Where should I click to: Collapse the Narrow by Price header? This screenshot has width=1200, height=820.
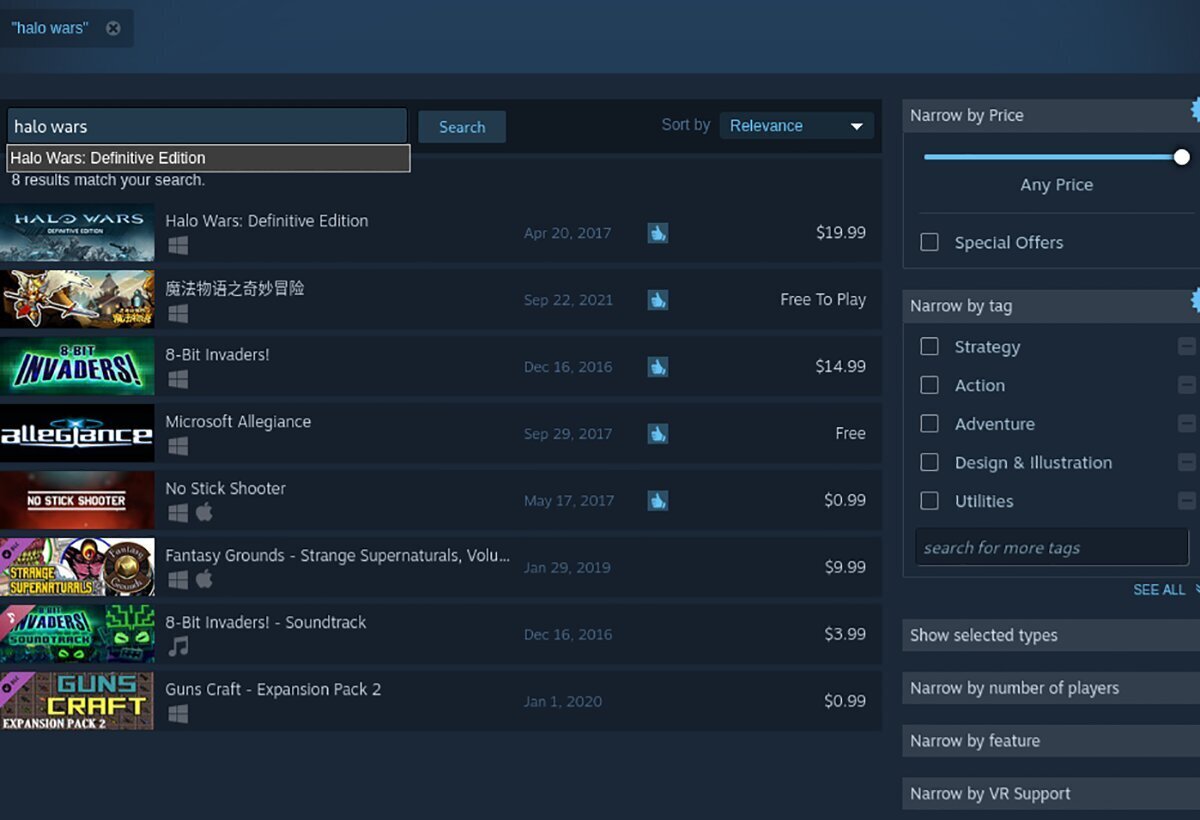click(1051, 115)
